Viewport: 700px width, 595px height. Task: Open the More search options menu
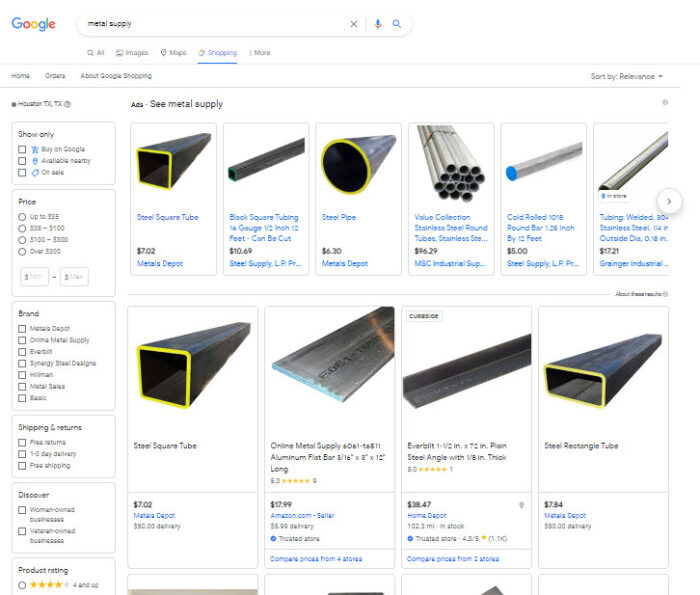coord(260,53)
